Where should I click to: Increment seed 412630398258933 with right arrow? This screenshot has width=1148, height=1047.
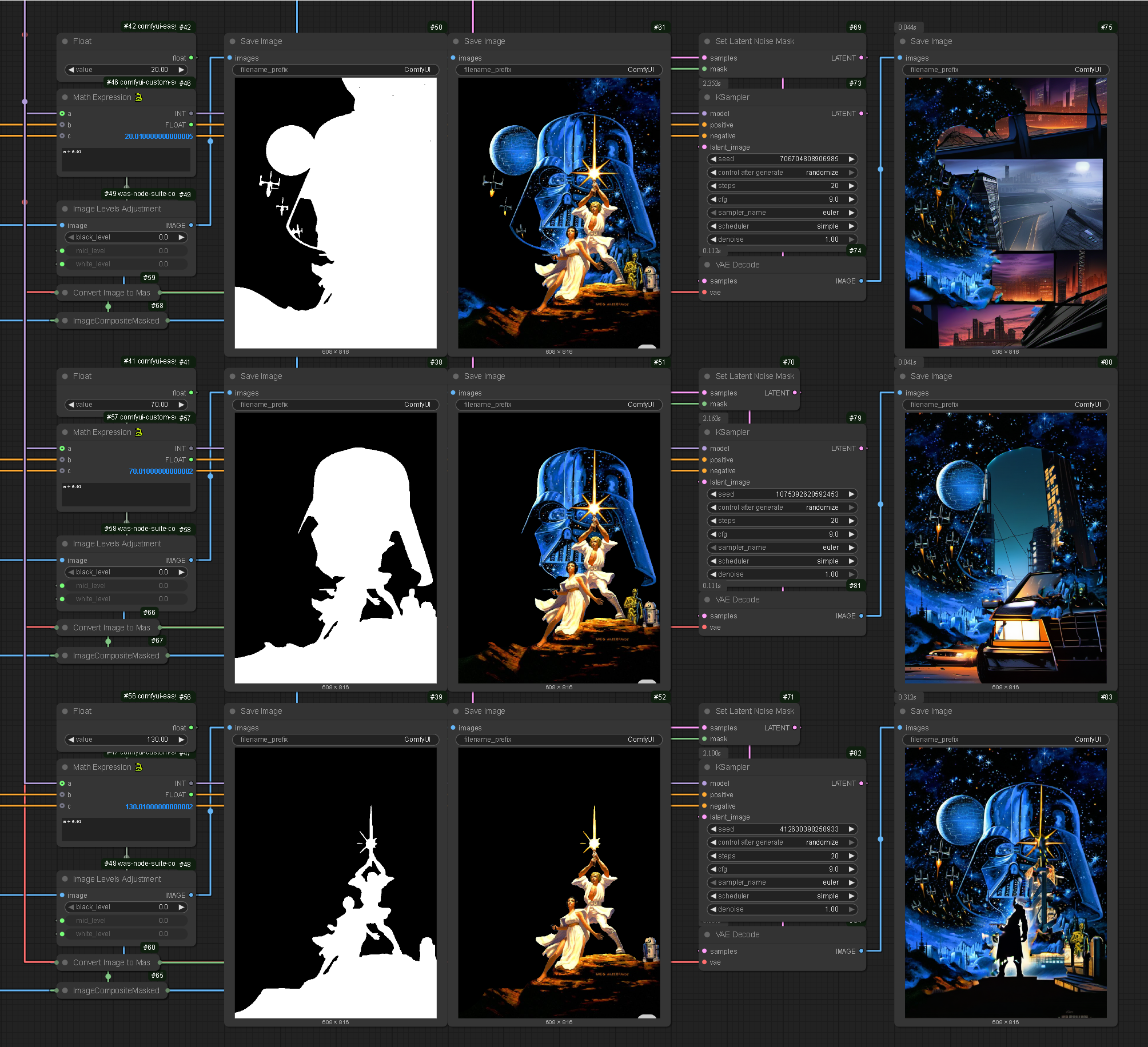point(851,829)
